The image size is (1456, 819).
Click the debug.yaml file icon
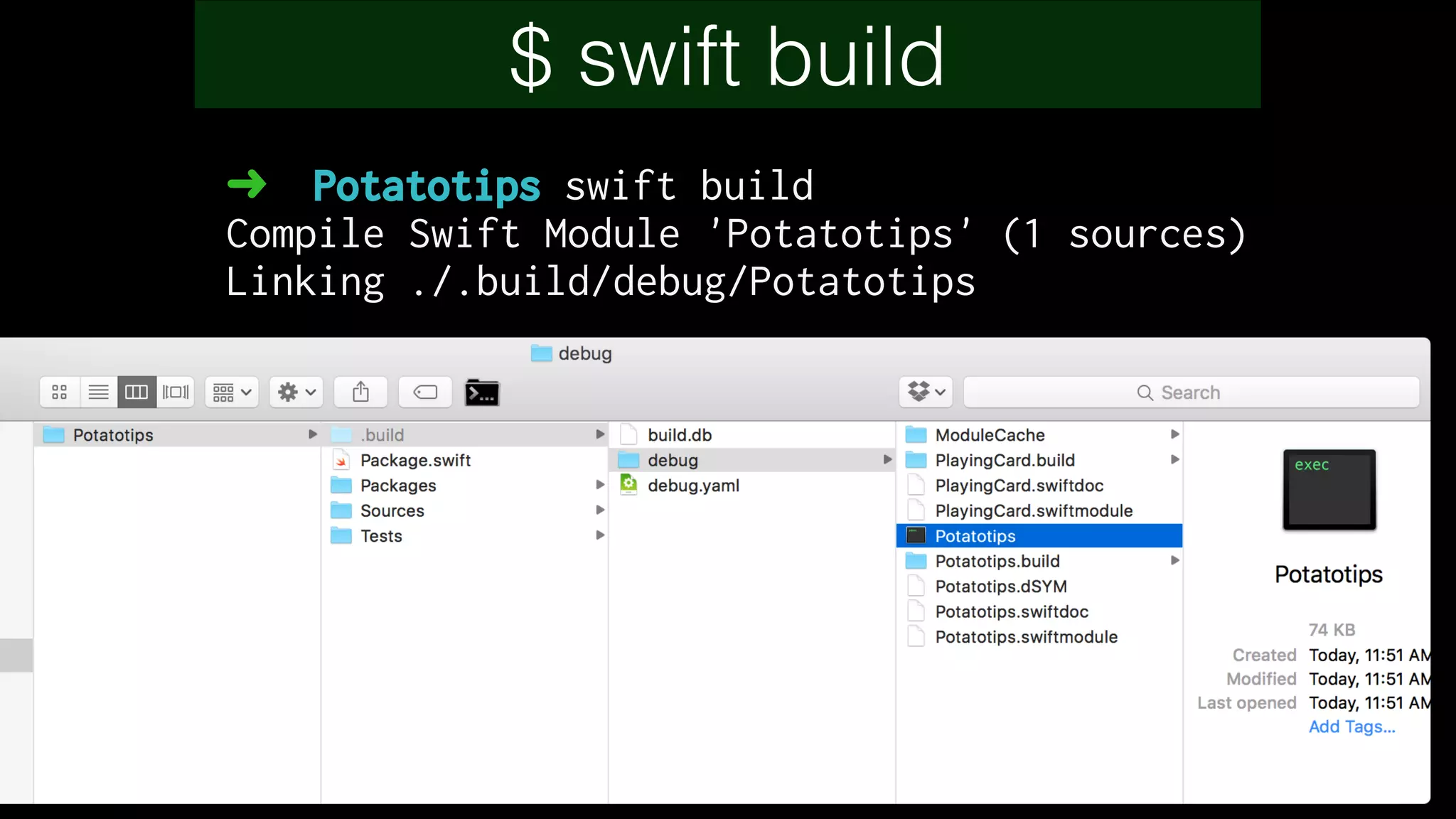click(x=628, y=485)
